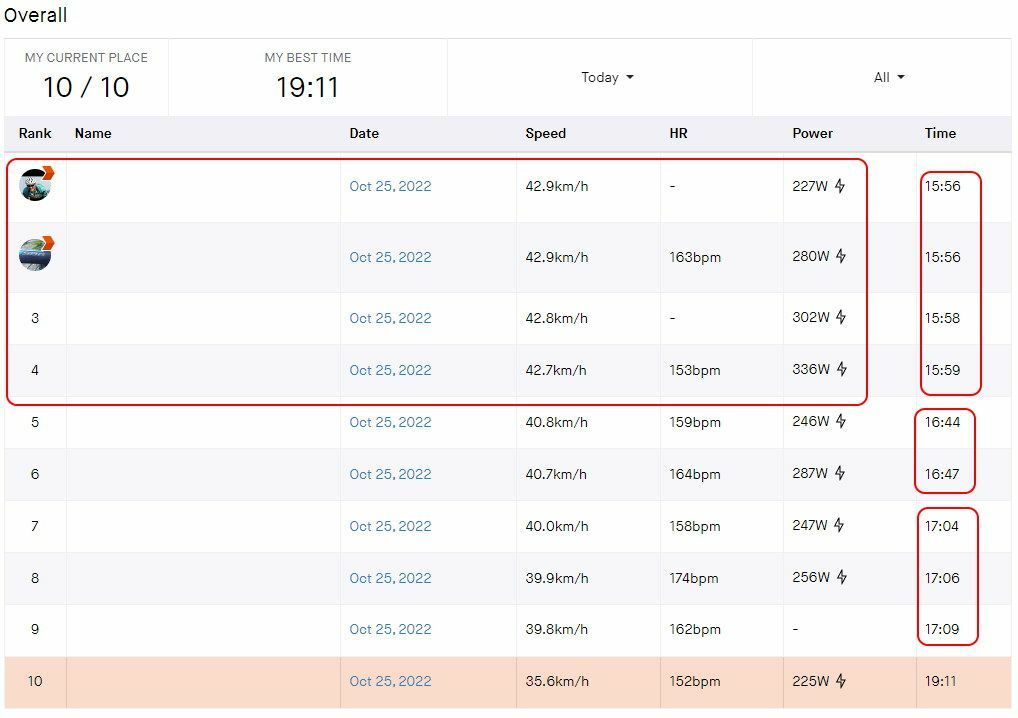1018x718 pixels.
Task: Click the 40.0km/h speed cell
Action: (556, 526)
